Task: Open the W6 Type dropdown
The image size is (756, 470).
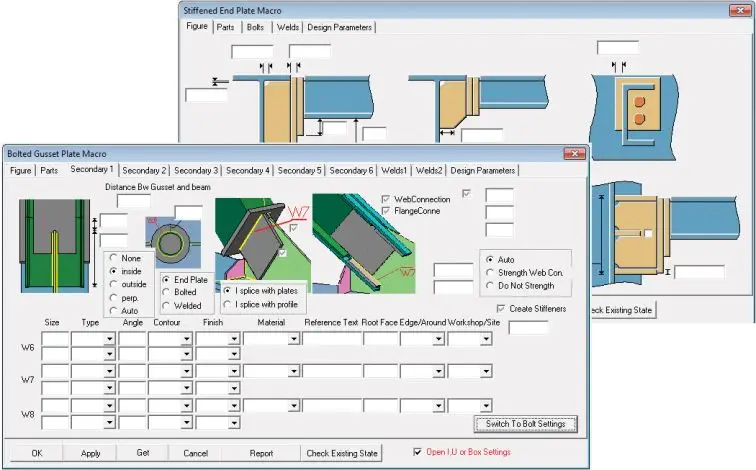Action: point(108,340)
